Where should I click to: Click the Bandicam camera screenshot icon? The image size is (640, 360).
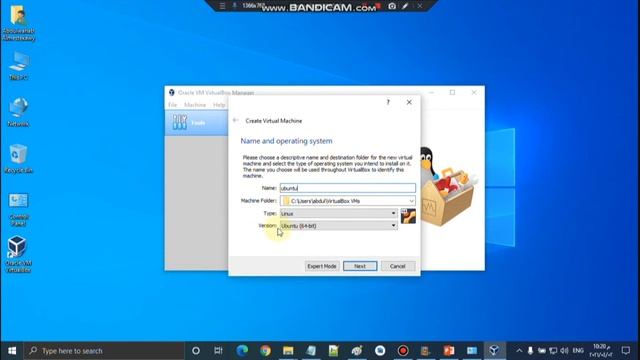(x=392, y=6)
